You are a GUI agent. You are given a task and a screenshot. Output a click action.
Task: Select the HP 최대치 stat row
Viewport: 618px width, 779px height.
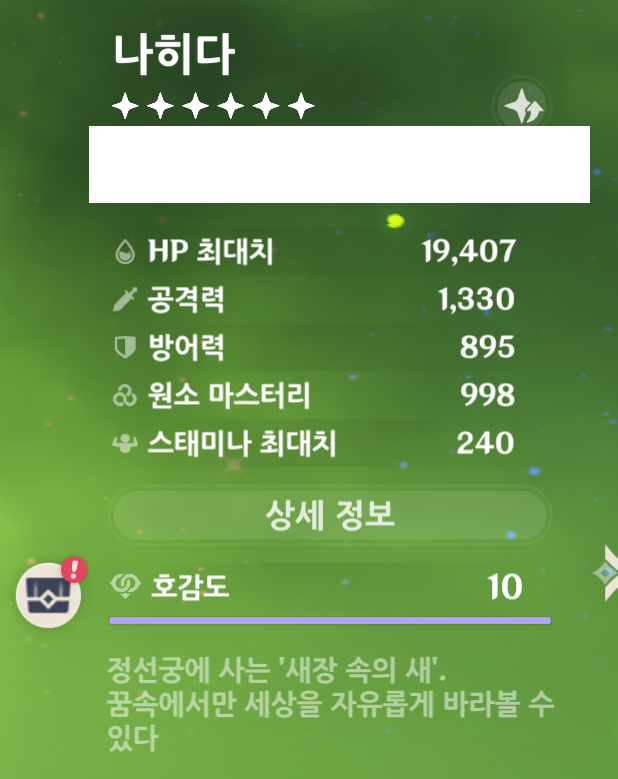[315, 251]
